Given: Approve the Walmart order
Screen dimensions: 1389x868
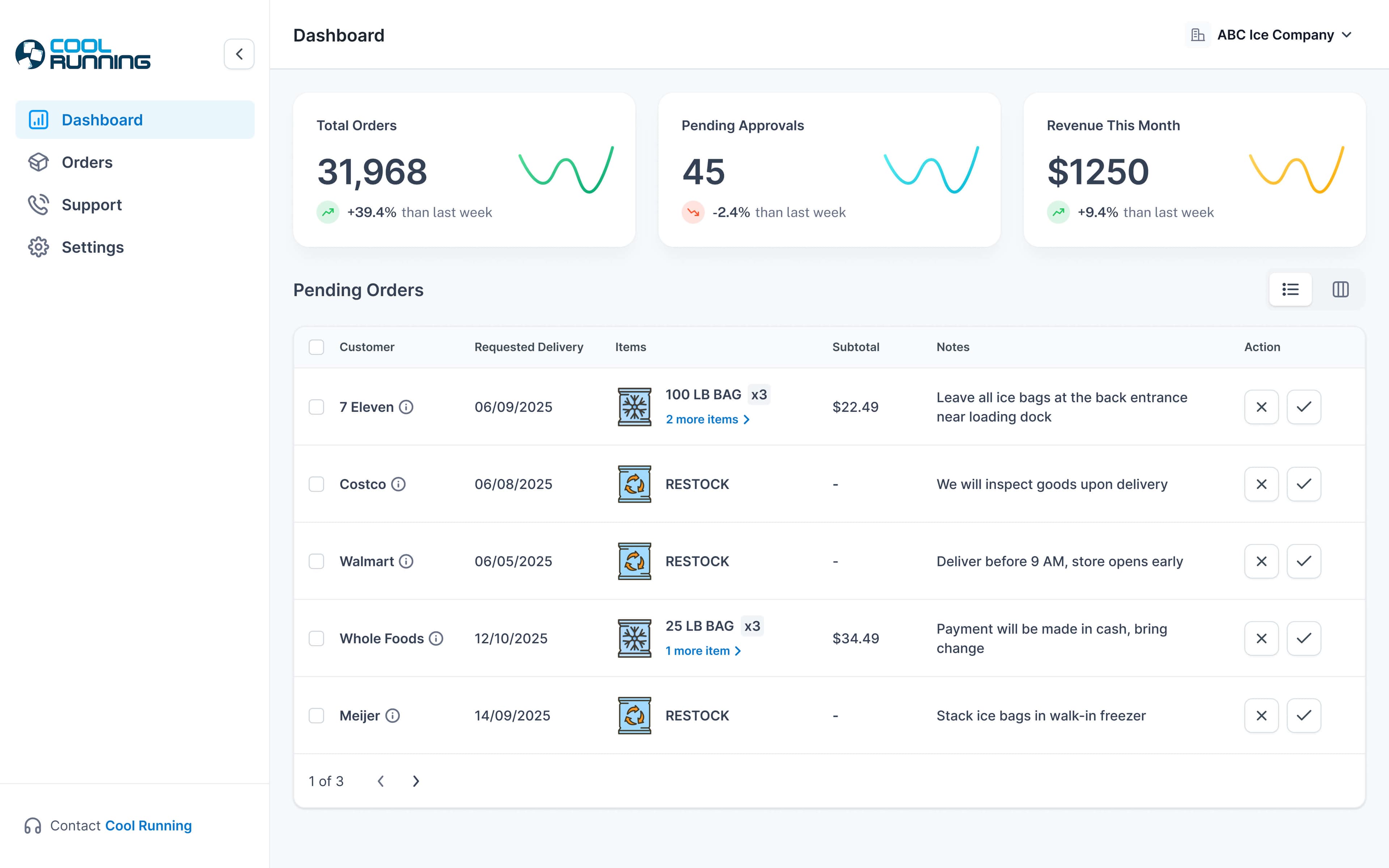Looking at the screenshot, I should point(1304,561).
